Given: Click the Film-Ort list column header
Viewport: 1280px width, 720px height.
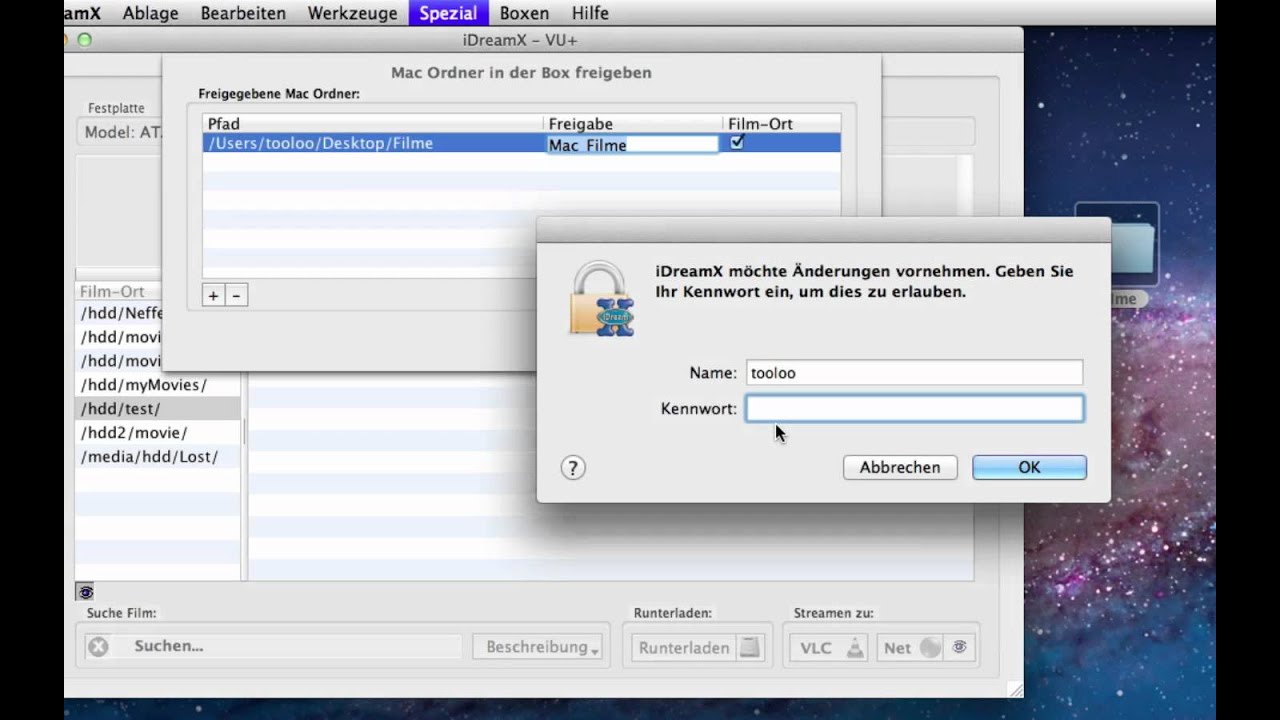Looking at the screenshot, I should (119, 291).
